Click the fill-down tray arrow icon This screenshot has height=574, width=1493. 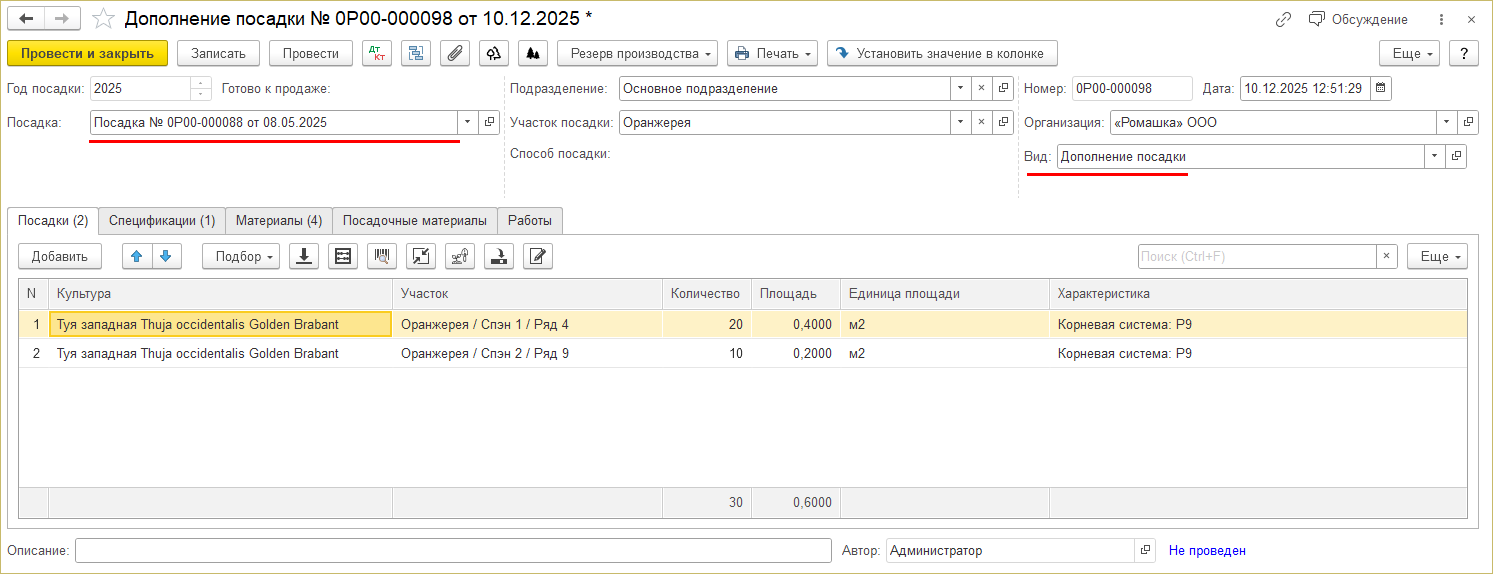(499, 256)
